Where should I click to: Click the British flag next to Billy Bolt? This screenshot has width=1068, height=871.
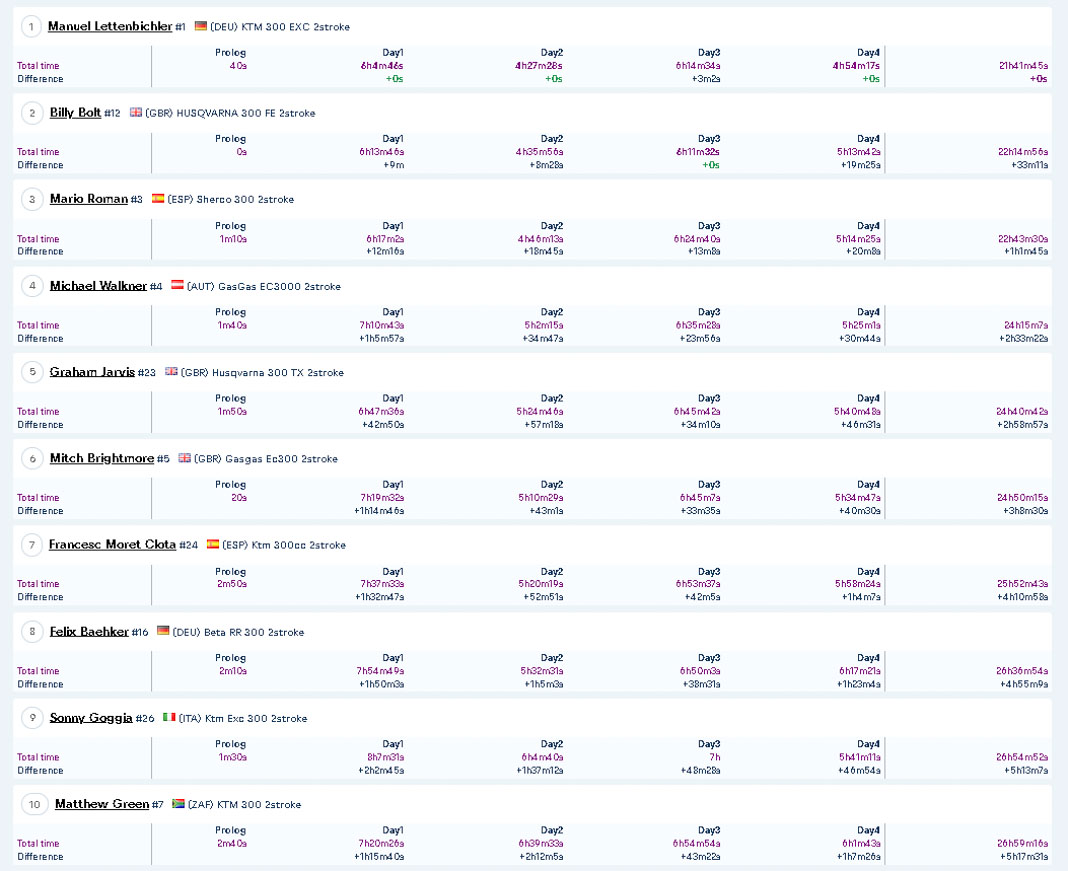click(136, 112)
